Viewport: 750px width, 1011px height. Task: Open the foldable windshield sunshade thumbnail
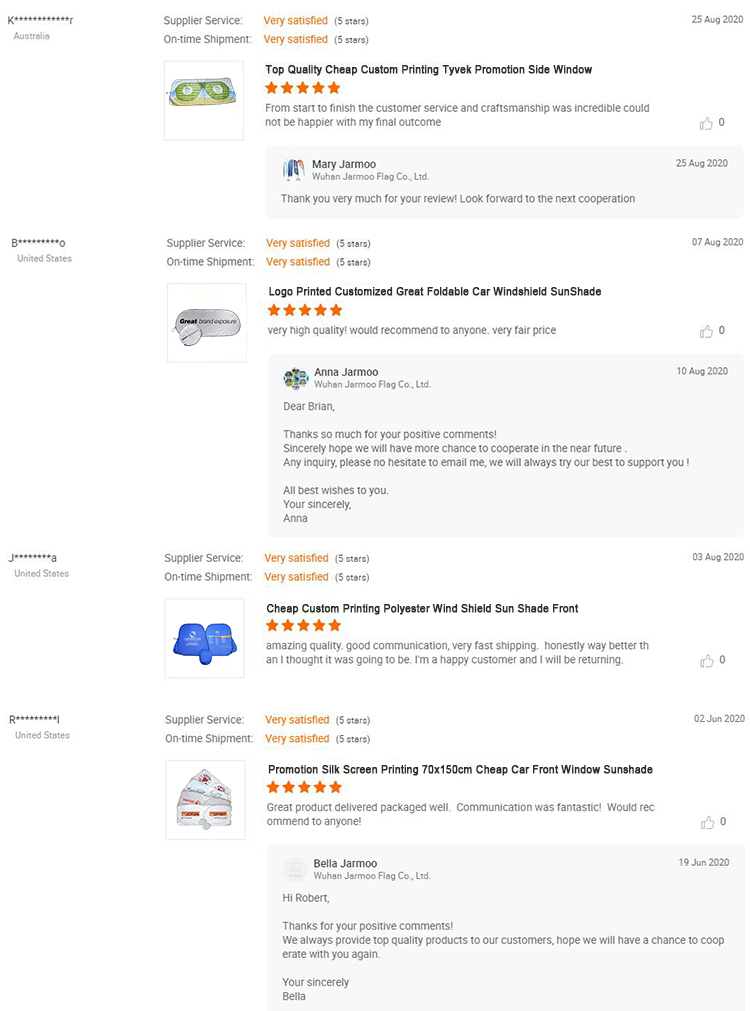(x=206, y=323)
